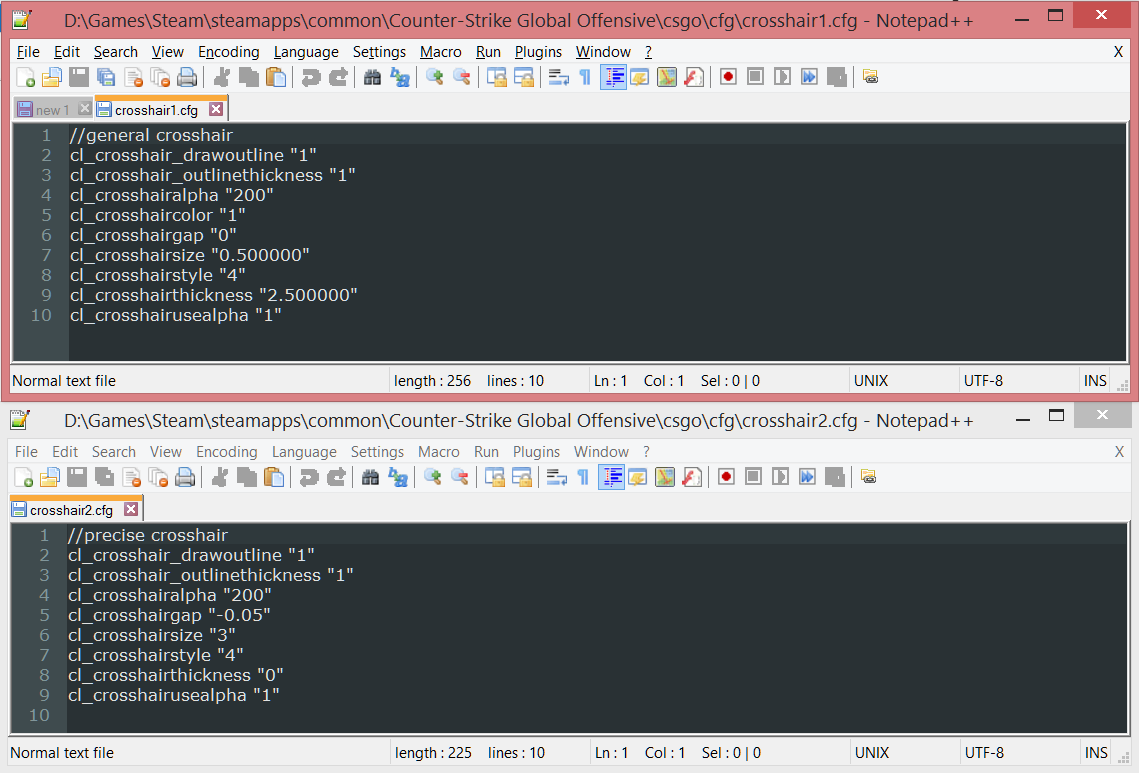Open Language menu in crosshair1.cfg window
This screenshot has height=773, width=1139.
[x=306, y=52]
